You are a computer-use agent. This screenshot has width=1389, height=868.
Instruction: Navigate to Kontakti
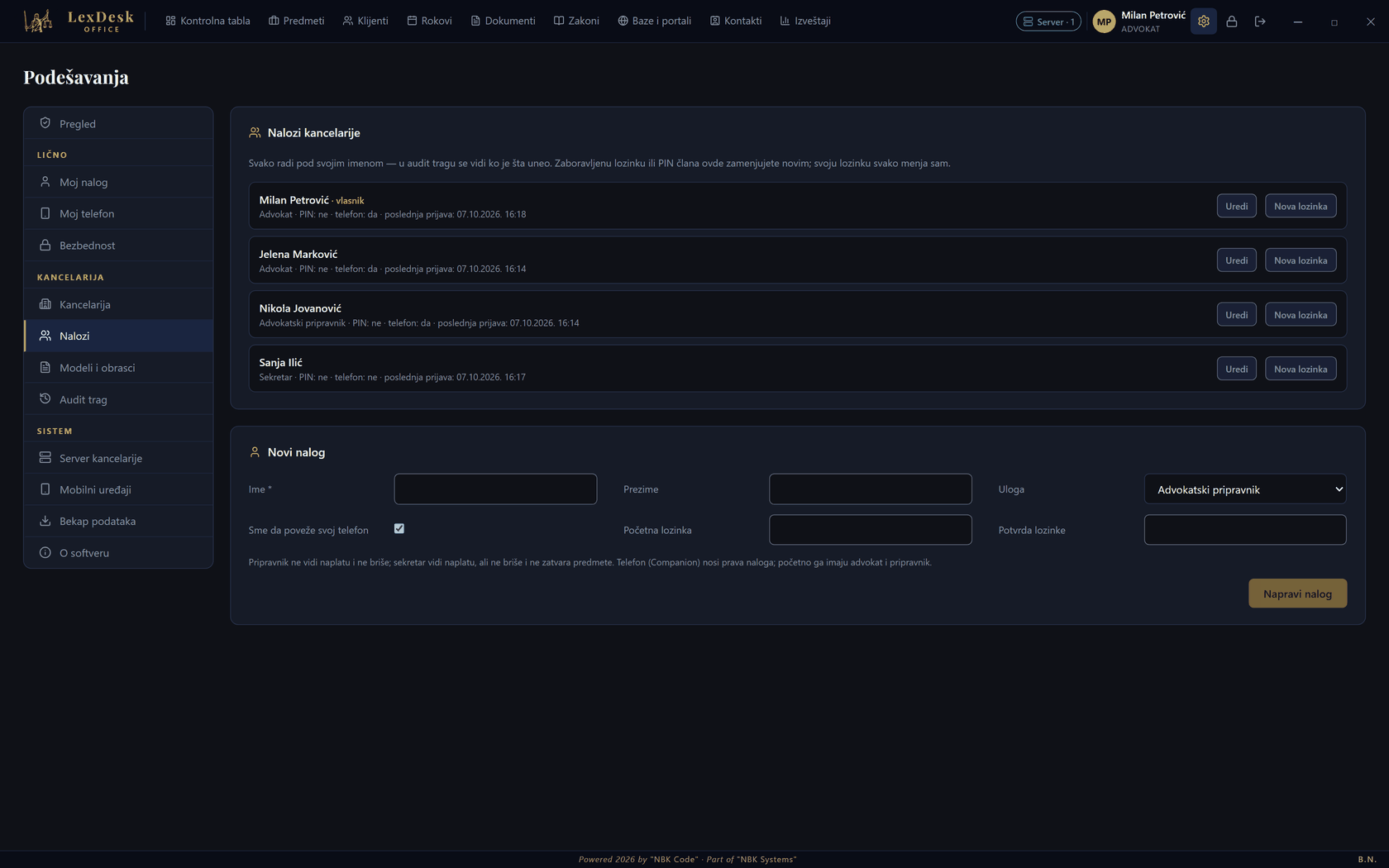pyautogui.click(x=735, y=21)
